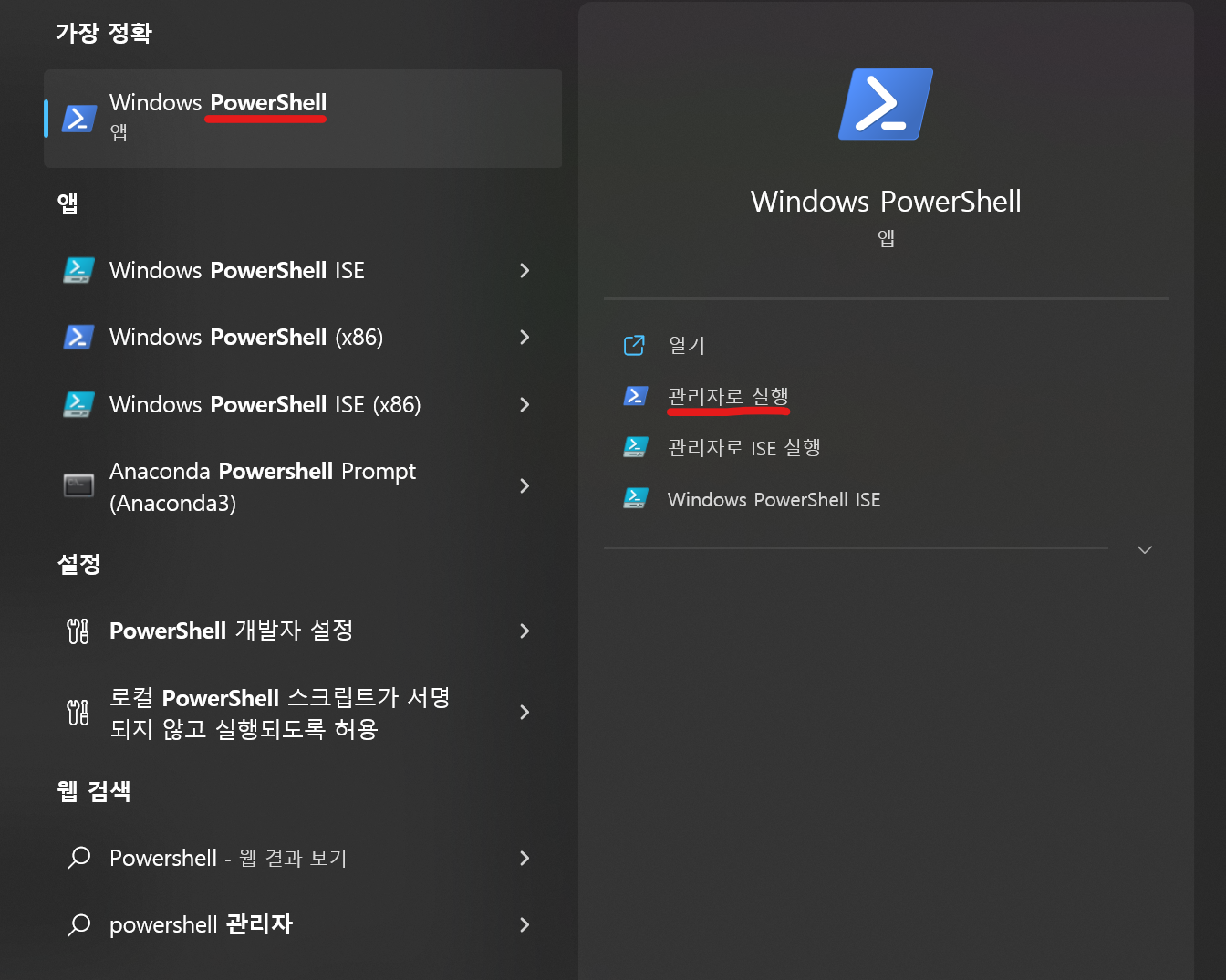Expand Anaconda Powershell Prompt chevron
Screen dimensions: 1226x980
coord(525,485)
